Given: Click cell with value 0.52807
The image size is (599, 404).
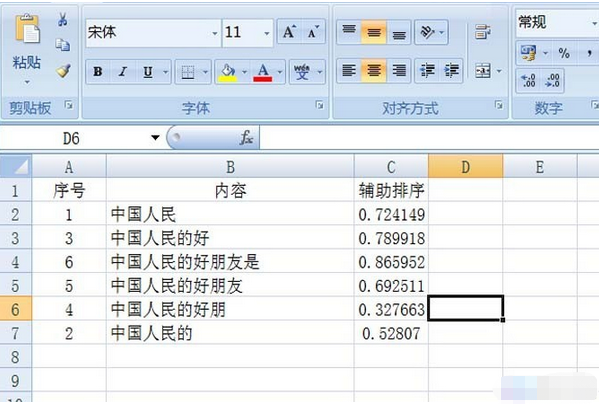Looking at the screenshot, I should [x=391, y=333].
